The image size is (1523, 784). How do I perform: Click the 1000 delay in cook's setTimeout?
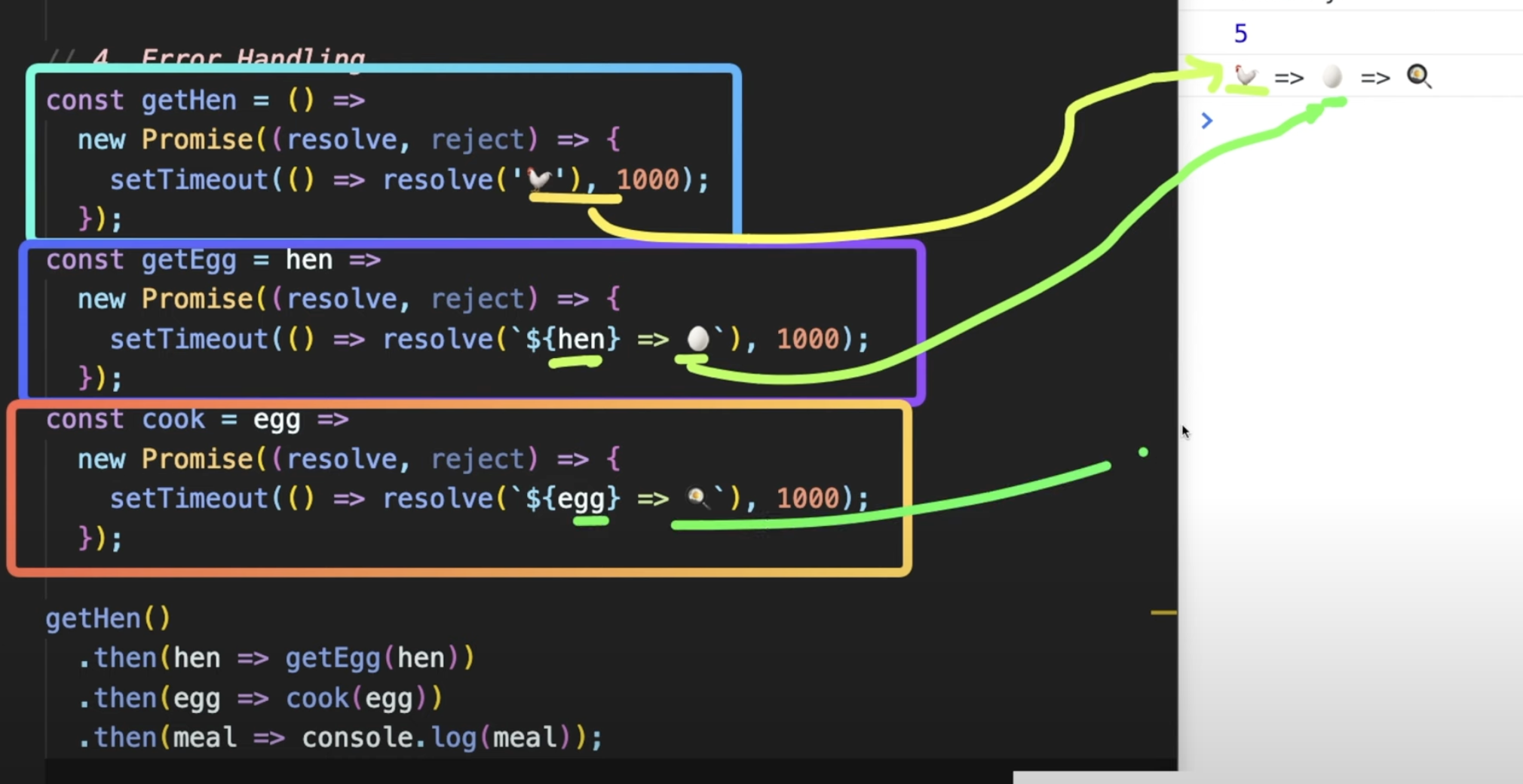(807, 498)
